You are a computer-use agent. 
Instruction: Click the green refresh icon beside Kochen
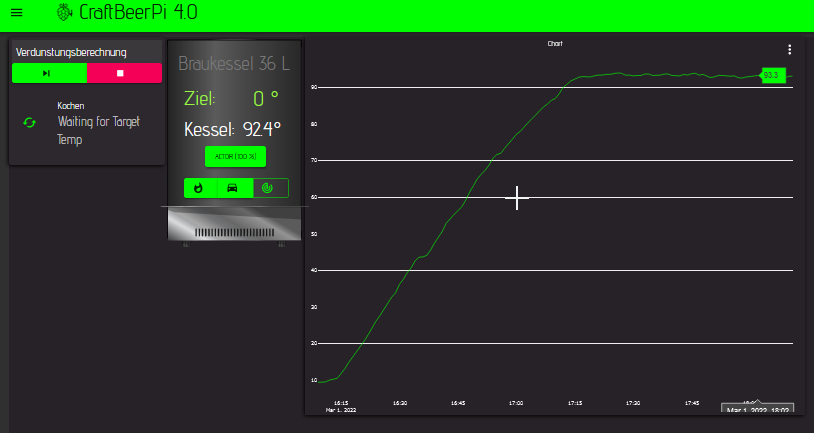point(29,122)
